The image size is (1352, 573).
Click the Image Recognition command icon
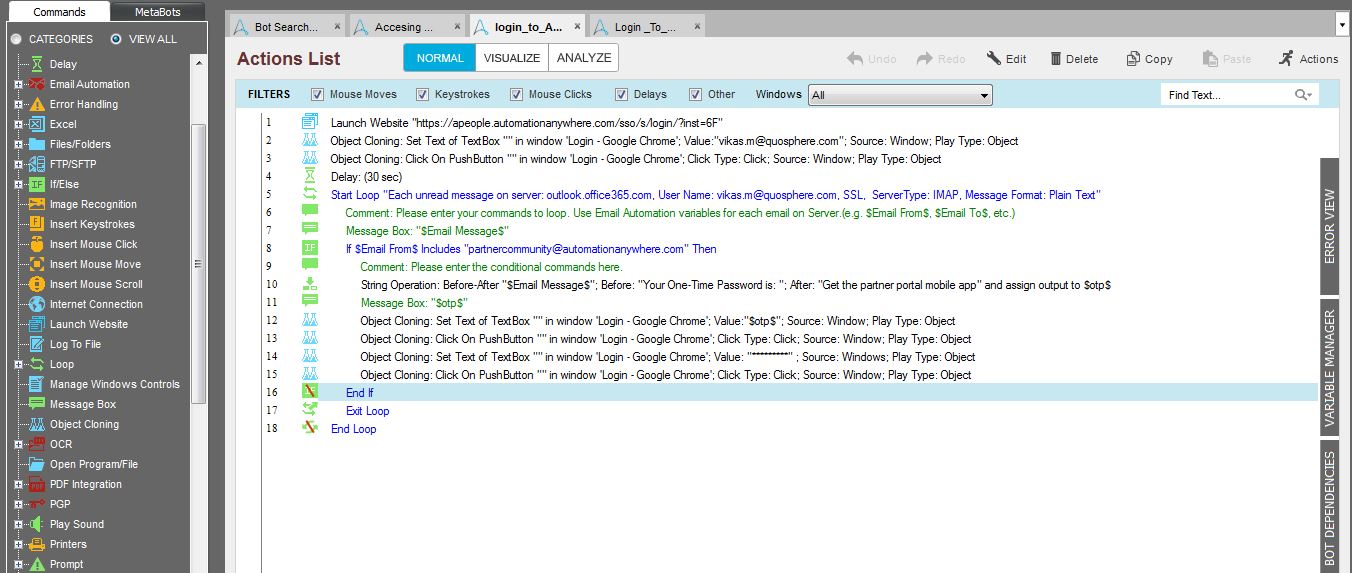(37, 204)
